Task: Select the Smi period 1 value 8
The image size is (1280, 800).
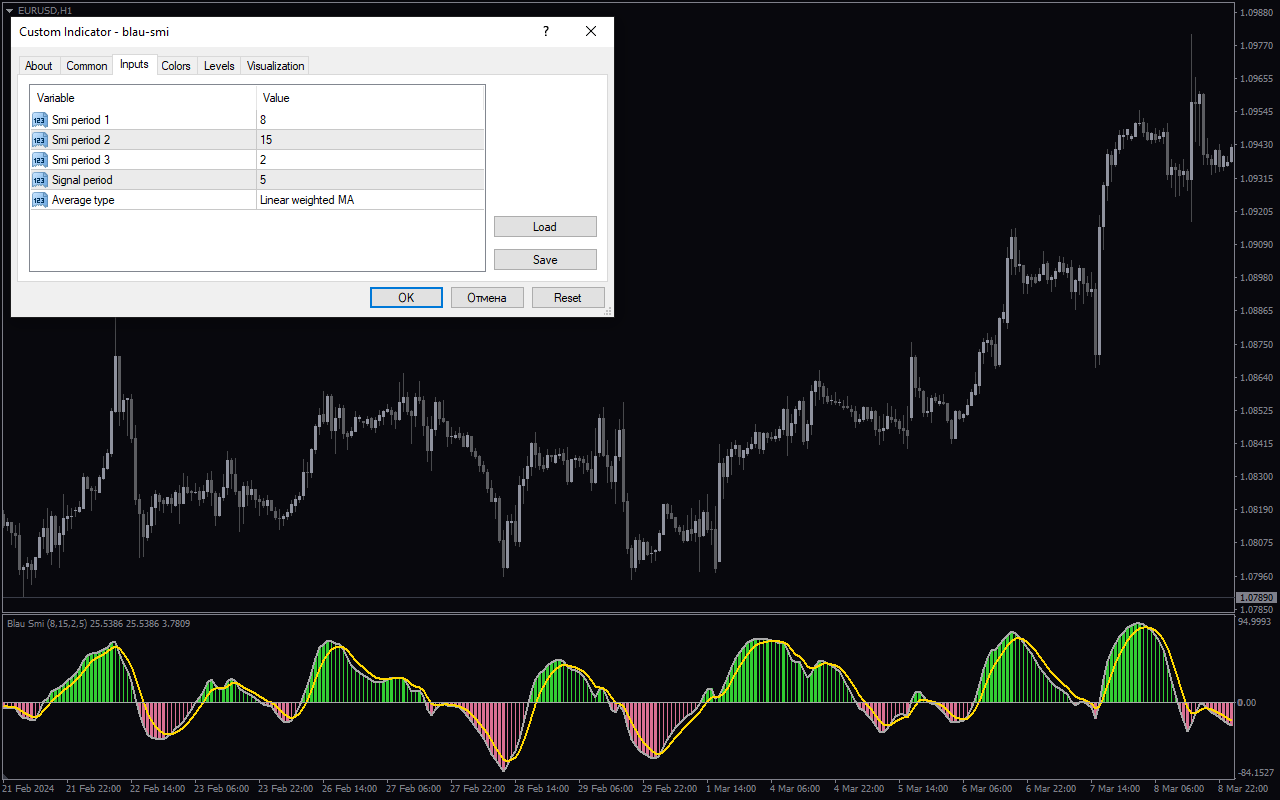Action: [371, 120]
